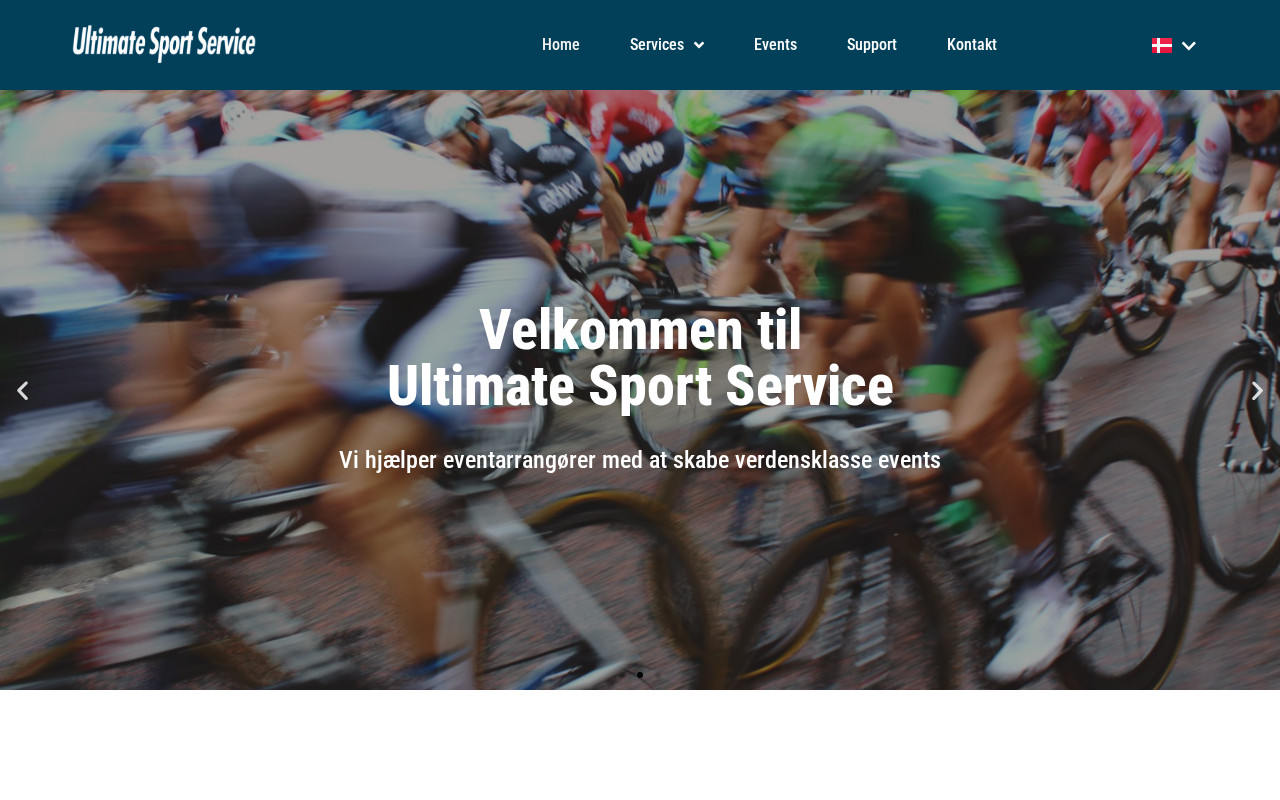Screen dimensions: 1280x800
Task: Show the previous slide with left arrow
Action: pyautogui.click(x=22, y=391)
